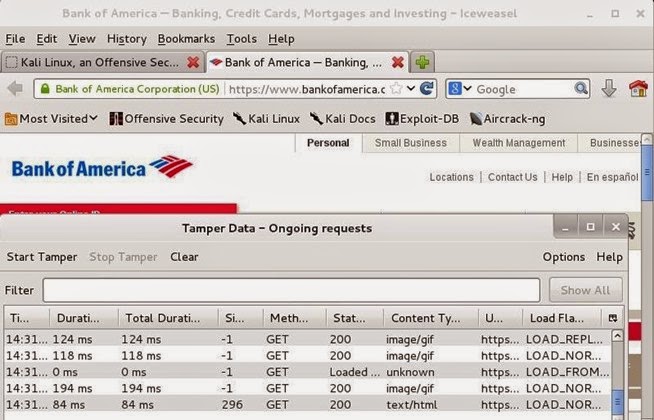Follow the Locations link
The height and width of the screenshot is (420, 654).
point(451,177)
